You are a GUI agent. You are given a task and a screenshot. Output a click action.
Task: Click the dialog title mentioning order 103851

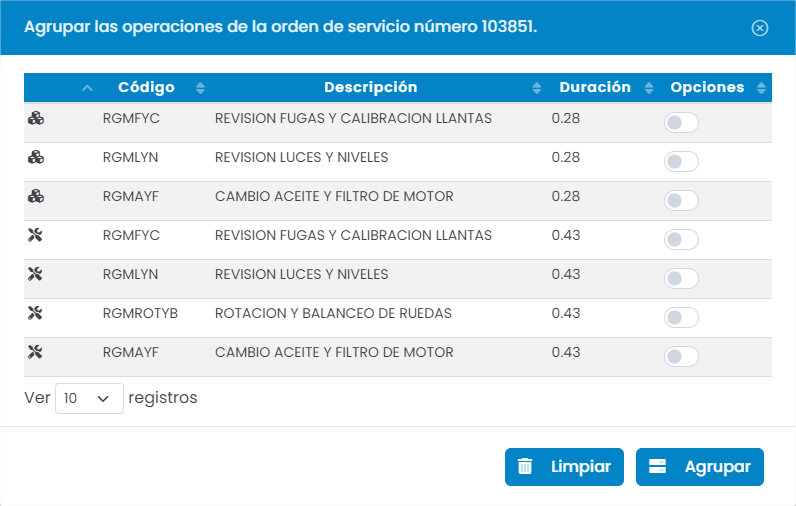tap(280, 27)
